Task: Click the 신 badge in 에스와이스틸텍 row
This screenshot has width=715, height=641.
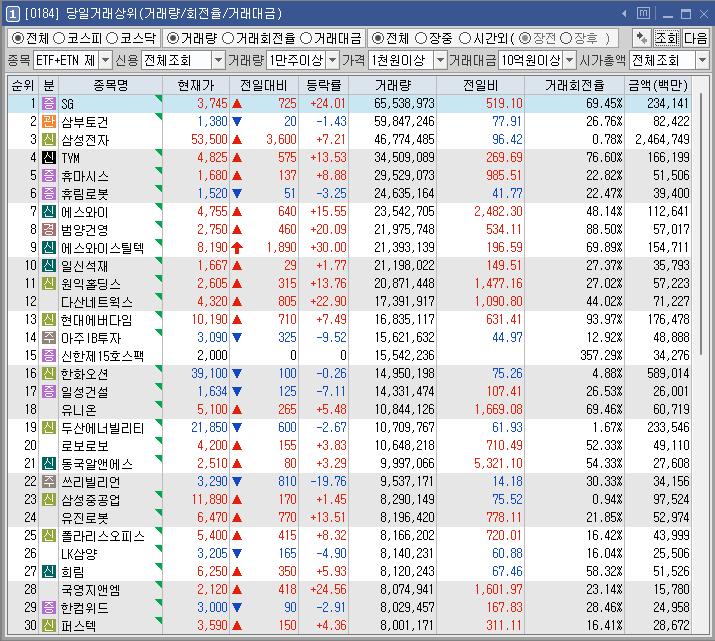Action: (x=49, y=248)
